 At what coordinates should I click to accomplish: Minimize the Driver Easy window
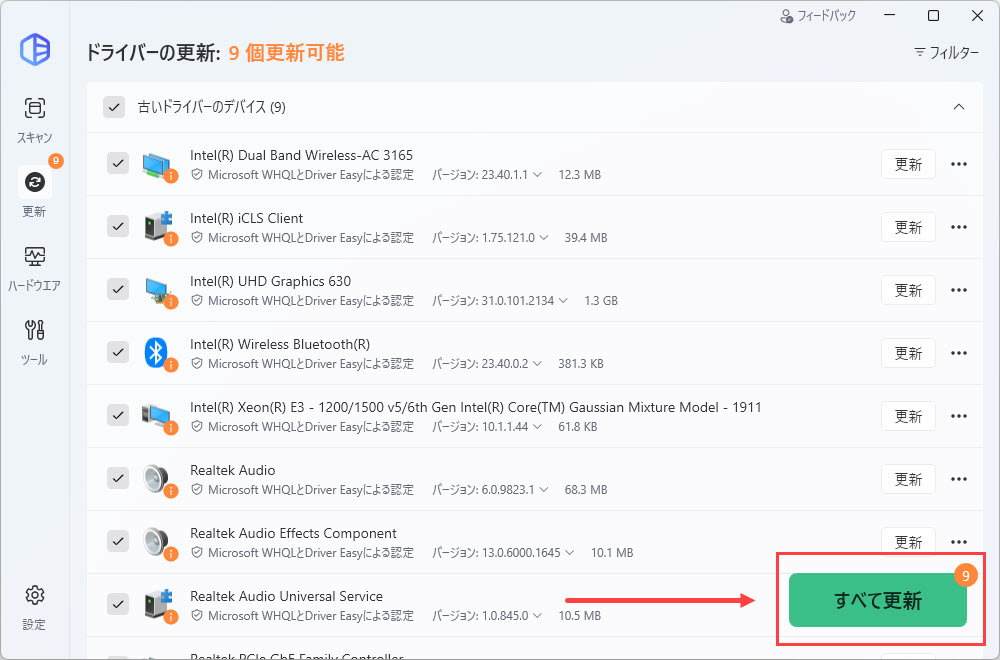pos(889,16)
